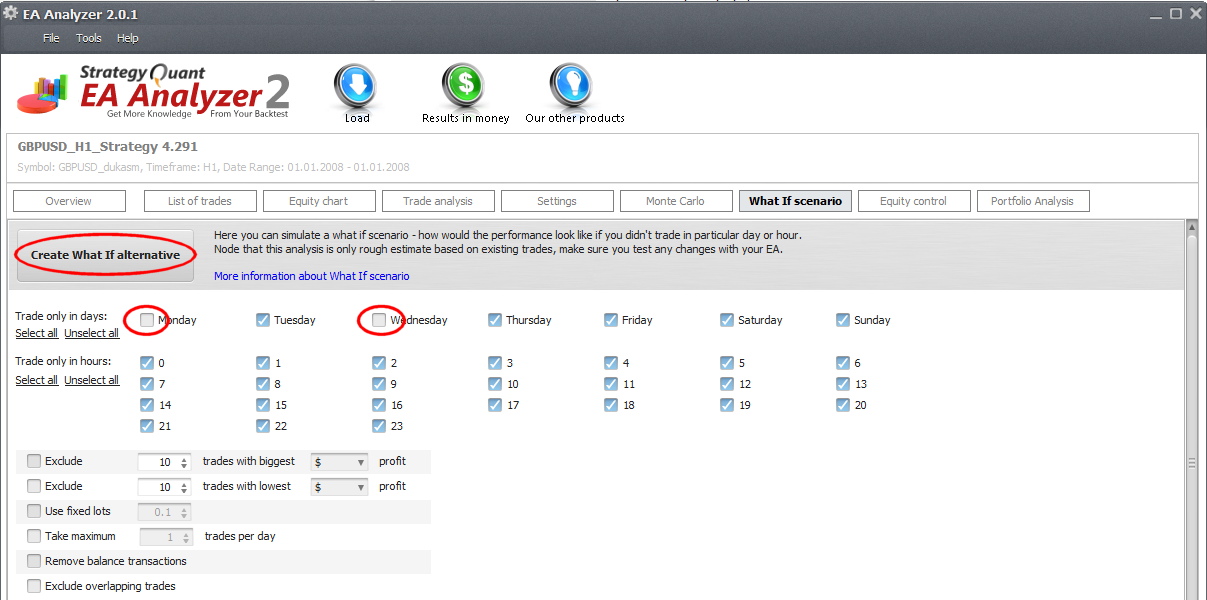Open More information about What If scenario link
Image resolution: width=1207 pixels, height=600 pixels.
(312, 276)
